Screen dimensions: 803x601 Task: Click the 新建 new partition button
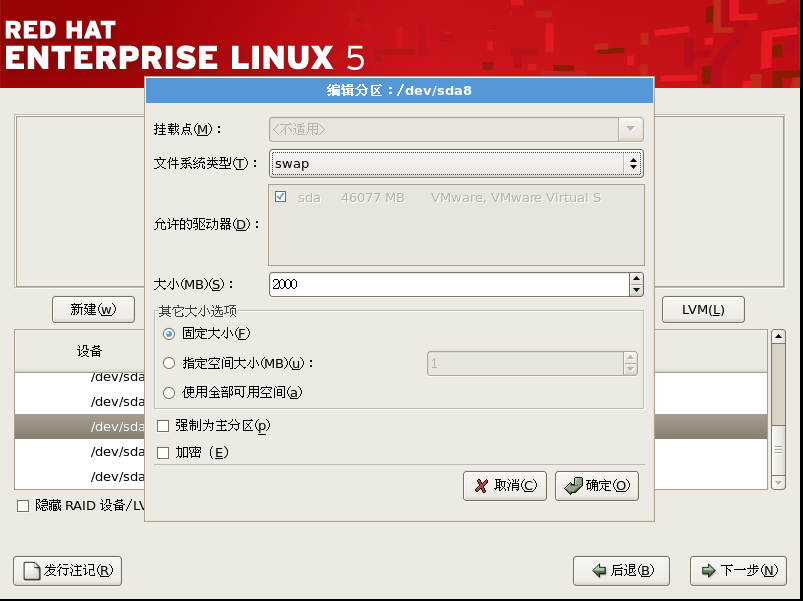pyautogui.click(x=93, y=309)
